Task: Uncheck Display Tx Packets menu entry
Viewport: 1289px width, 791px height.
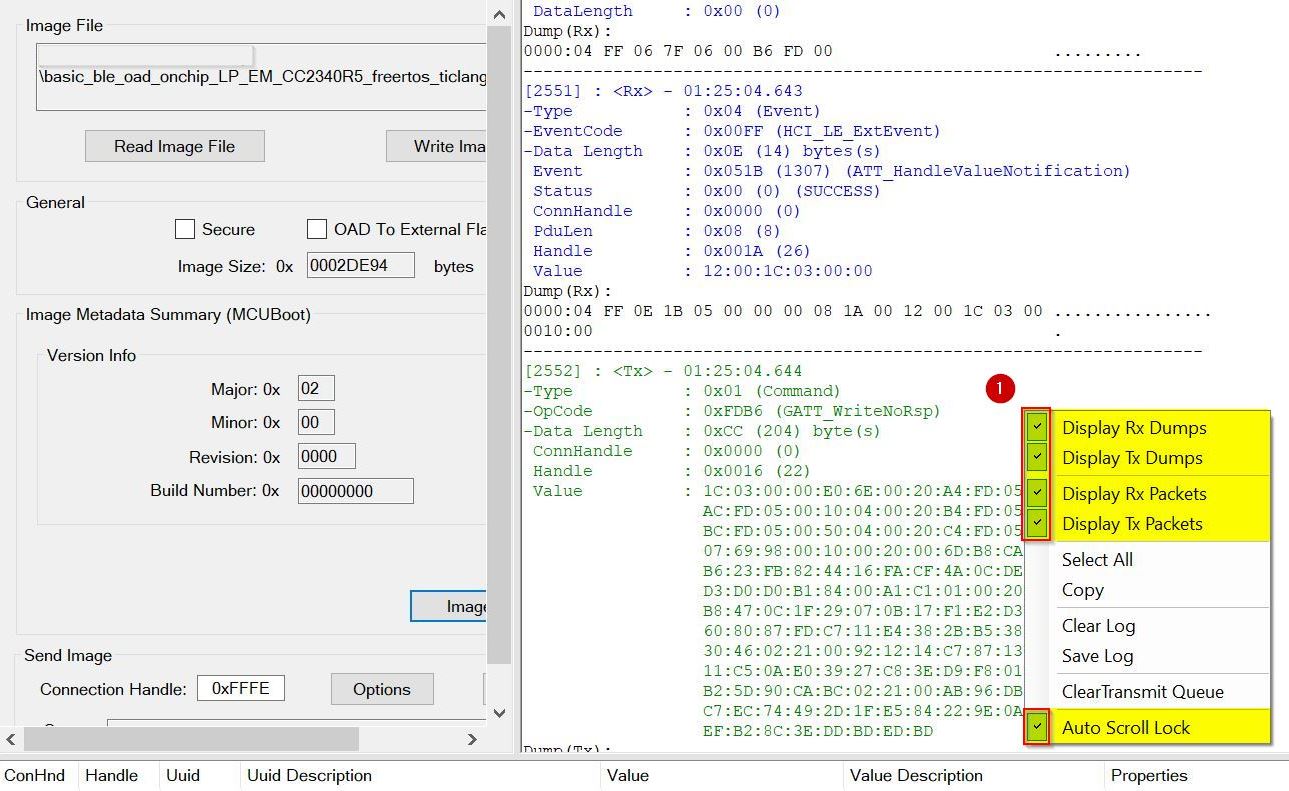Action: [x=1131, y=524]
